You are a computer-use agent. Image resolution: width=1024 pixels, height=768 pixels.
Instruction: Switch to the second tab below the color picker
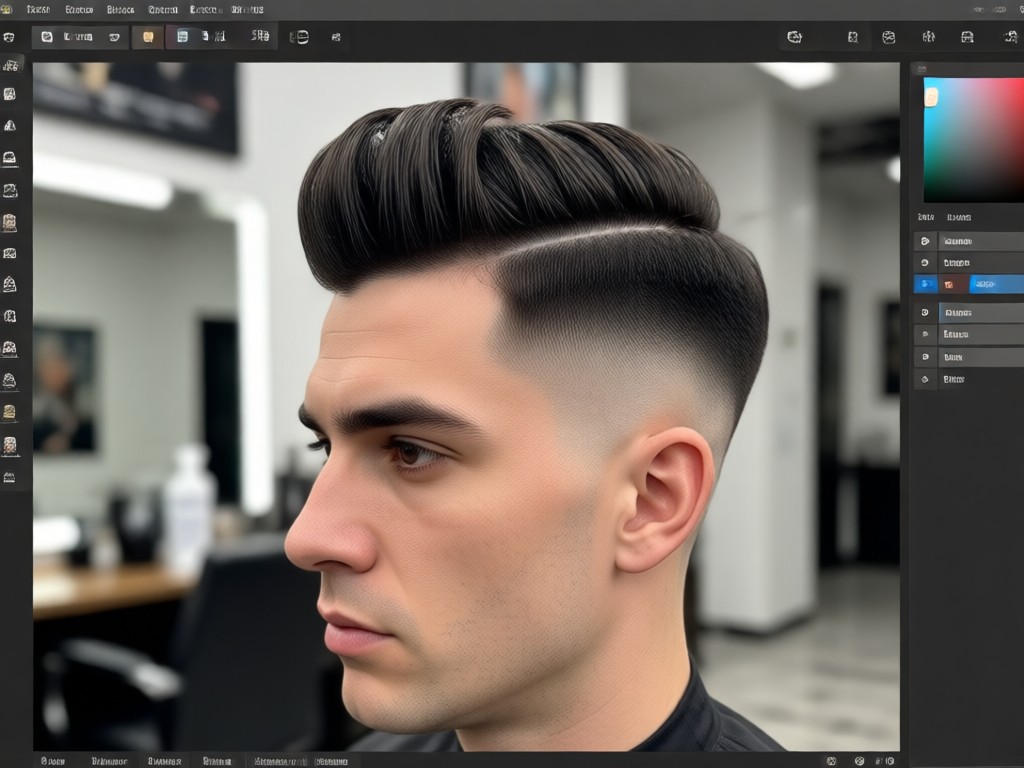(959, 217)
